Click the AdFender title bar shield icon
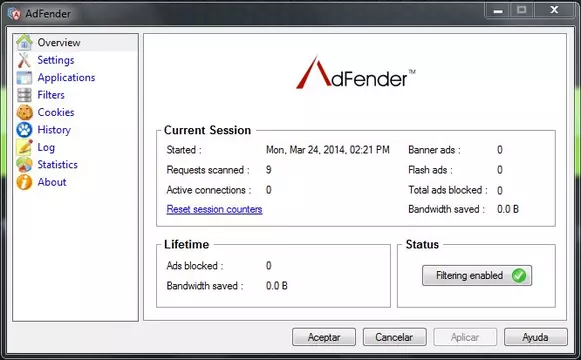Screen dimensions: 581x360 pos(14,14)
